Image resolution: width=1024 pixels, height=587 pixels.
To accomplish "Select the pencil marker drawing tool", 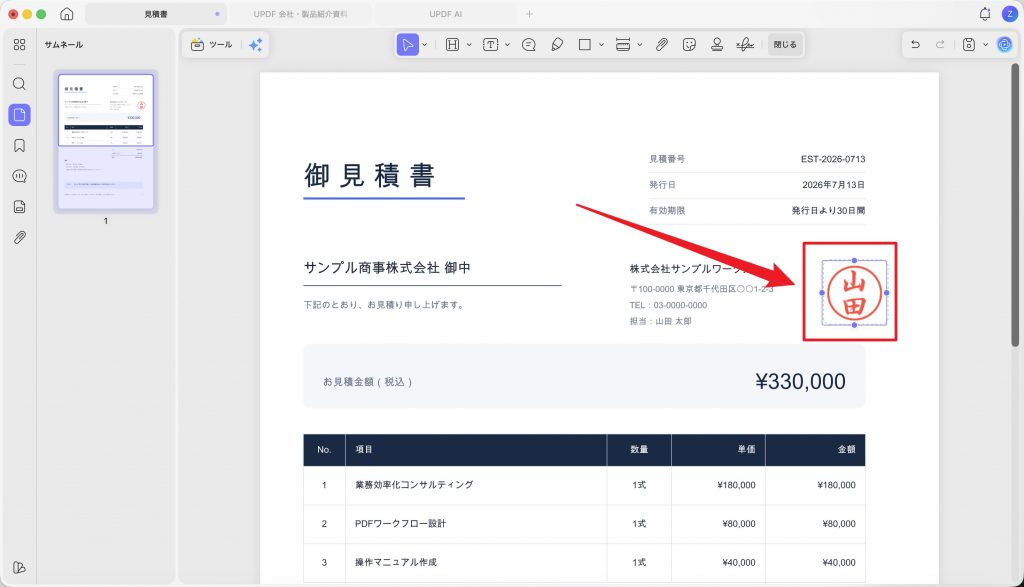I will [557, 44].
